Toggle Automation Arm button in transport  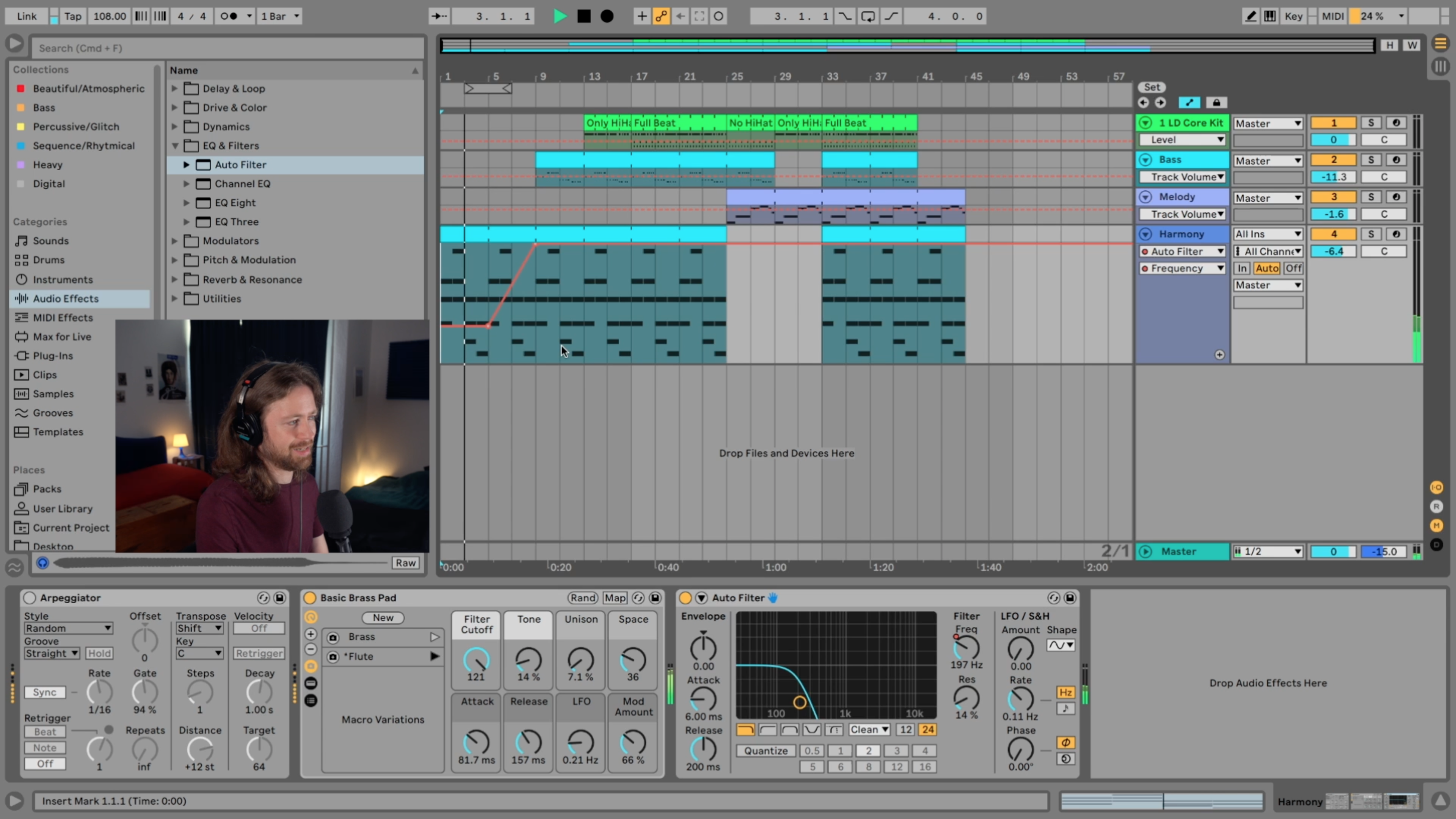click(661, 16)
